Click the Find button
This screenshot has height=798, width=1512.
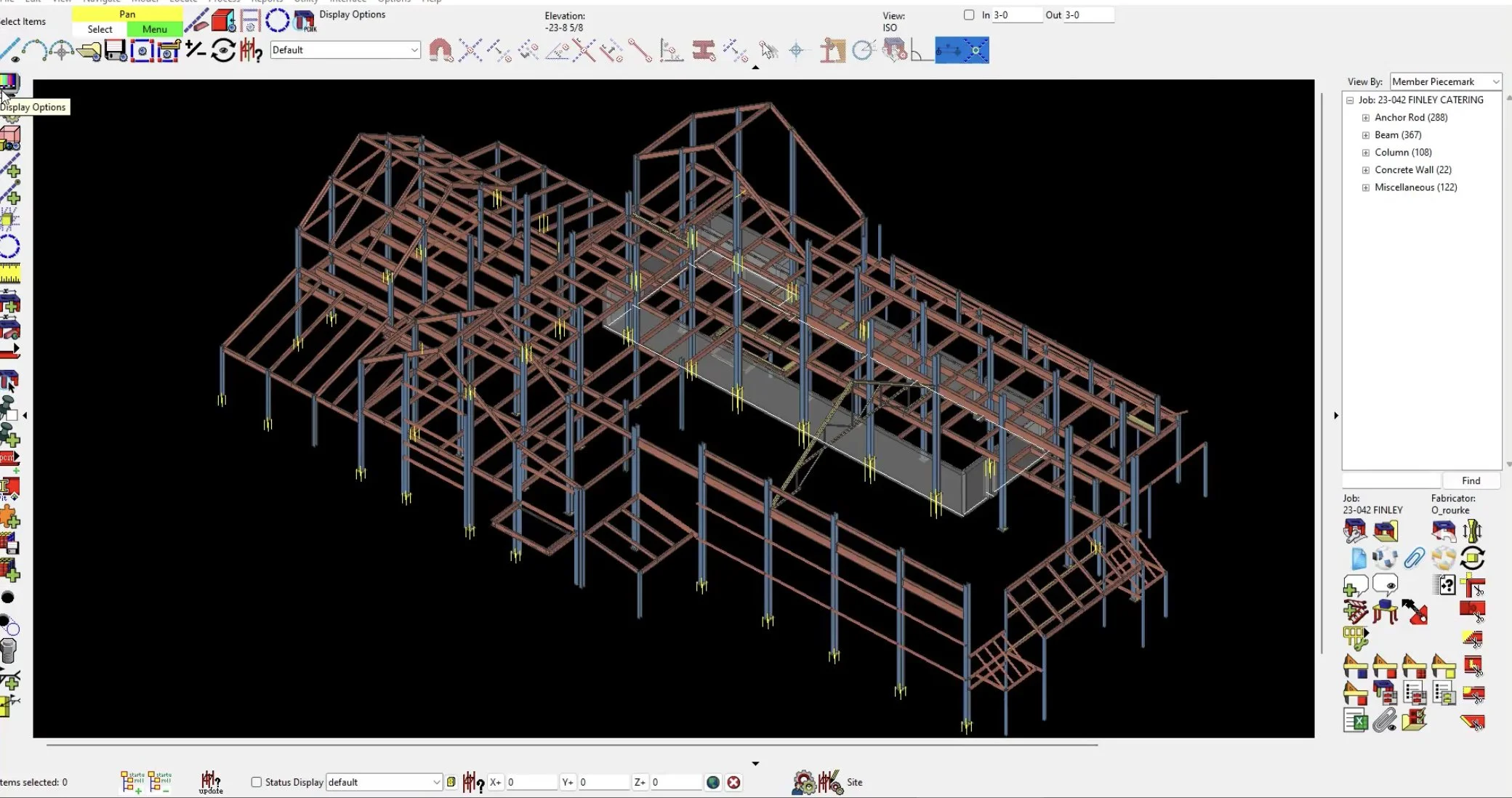tap(1471, 480)
